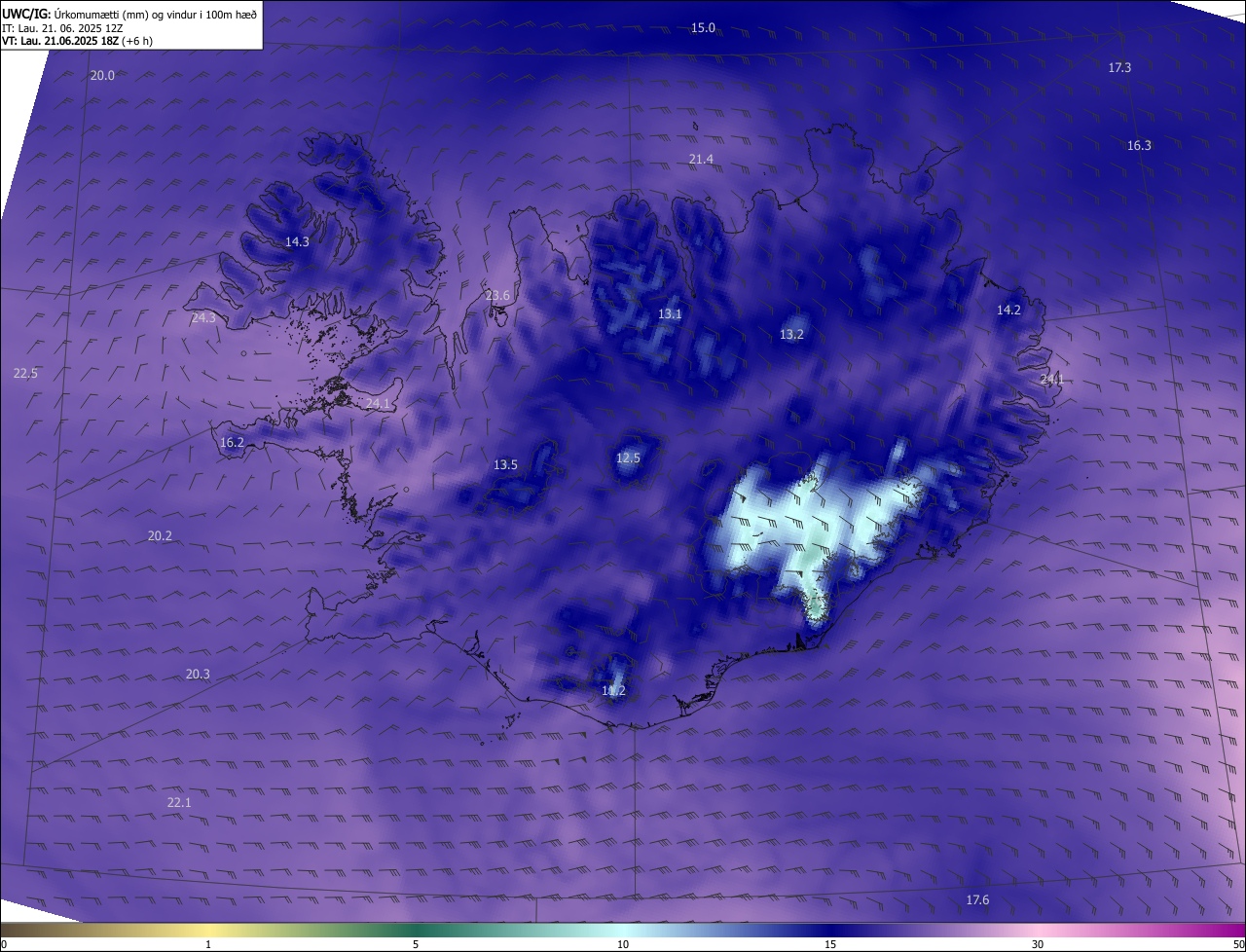Click the '10' tick on the color scale

click(623, 944)
